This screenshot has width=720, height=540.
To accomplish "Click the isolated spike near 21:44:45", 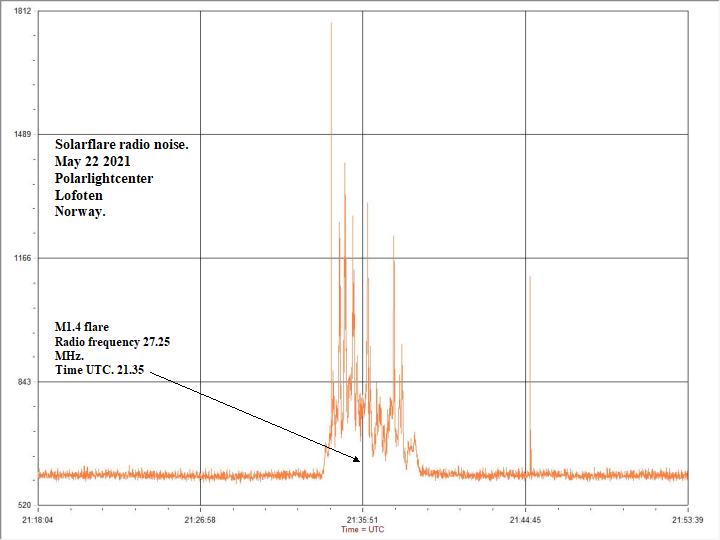I will click(x=530, y=370).
